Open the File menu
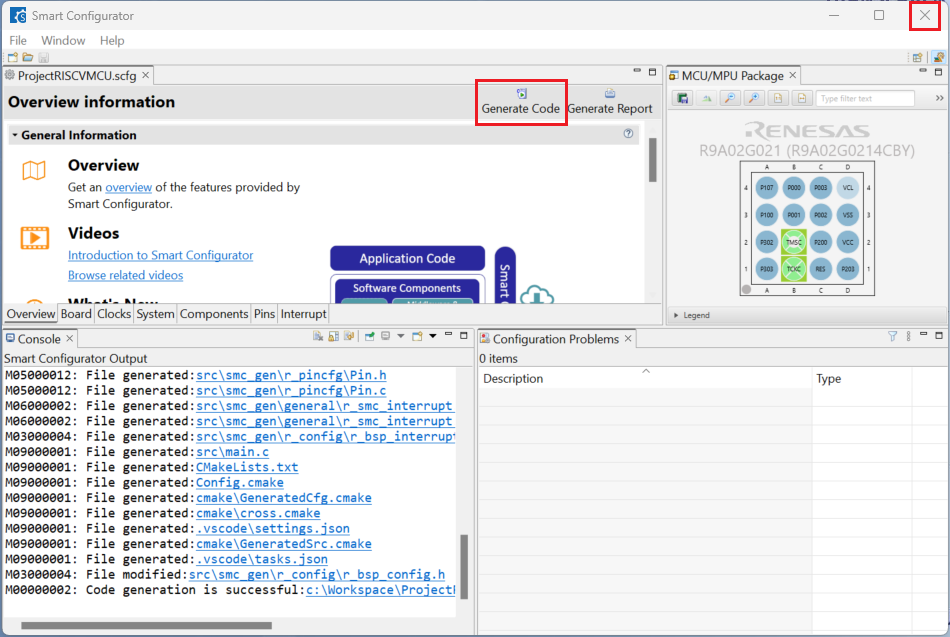This screenshot has height=637, width=950. [x=18, y=41]
